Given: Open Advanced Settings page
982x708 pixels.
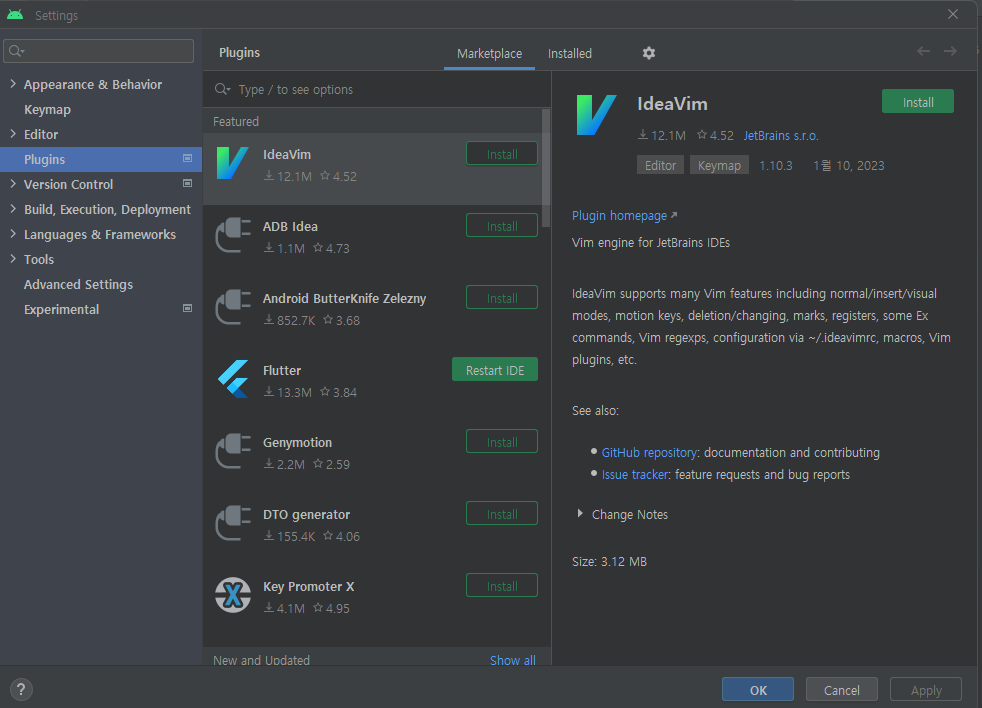Looking at the screenshot, I should pos(78,284).
